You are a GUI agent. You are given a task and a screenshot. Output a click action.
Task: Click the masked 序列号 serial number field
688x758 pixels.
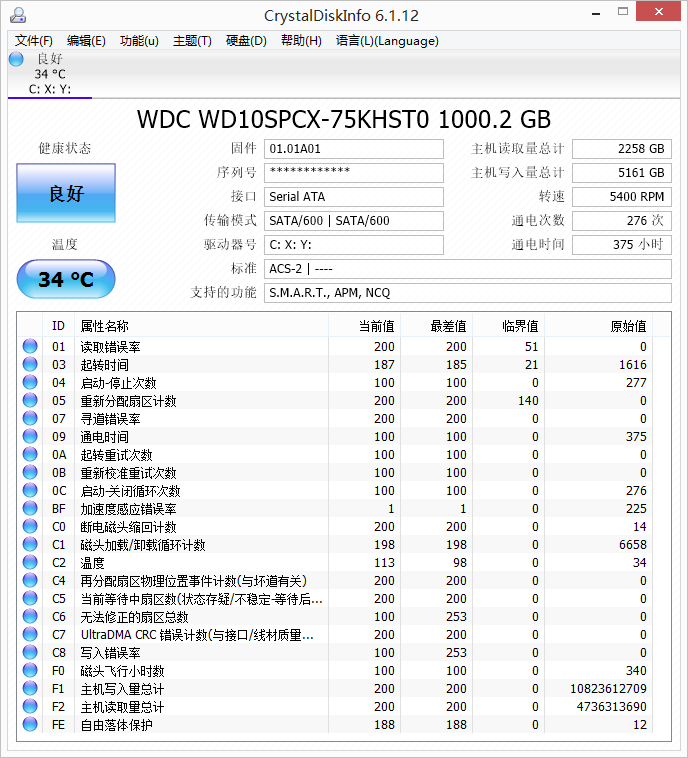pos(353,173)
